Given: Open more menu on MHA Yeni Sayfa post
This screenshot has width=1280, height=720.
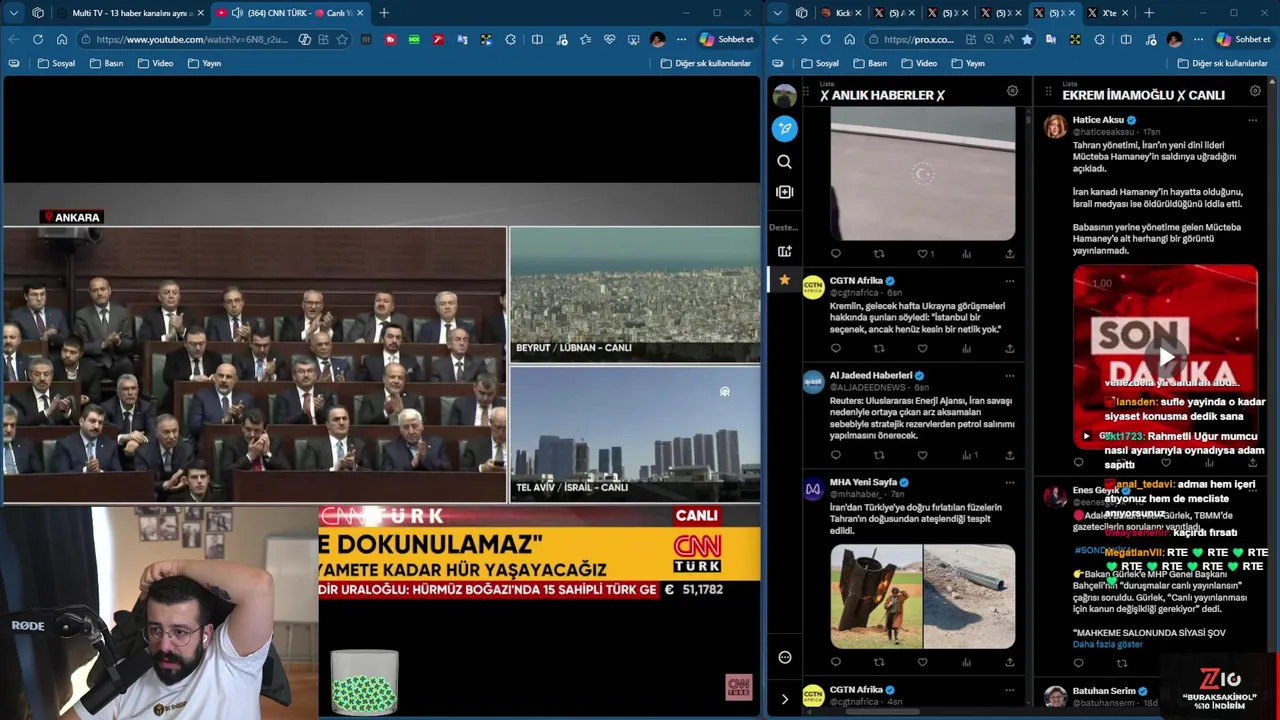Looking at the screenshot, I should coord(1009,482).
